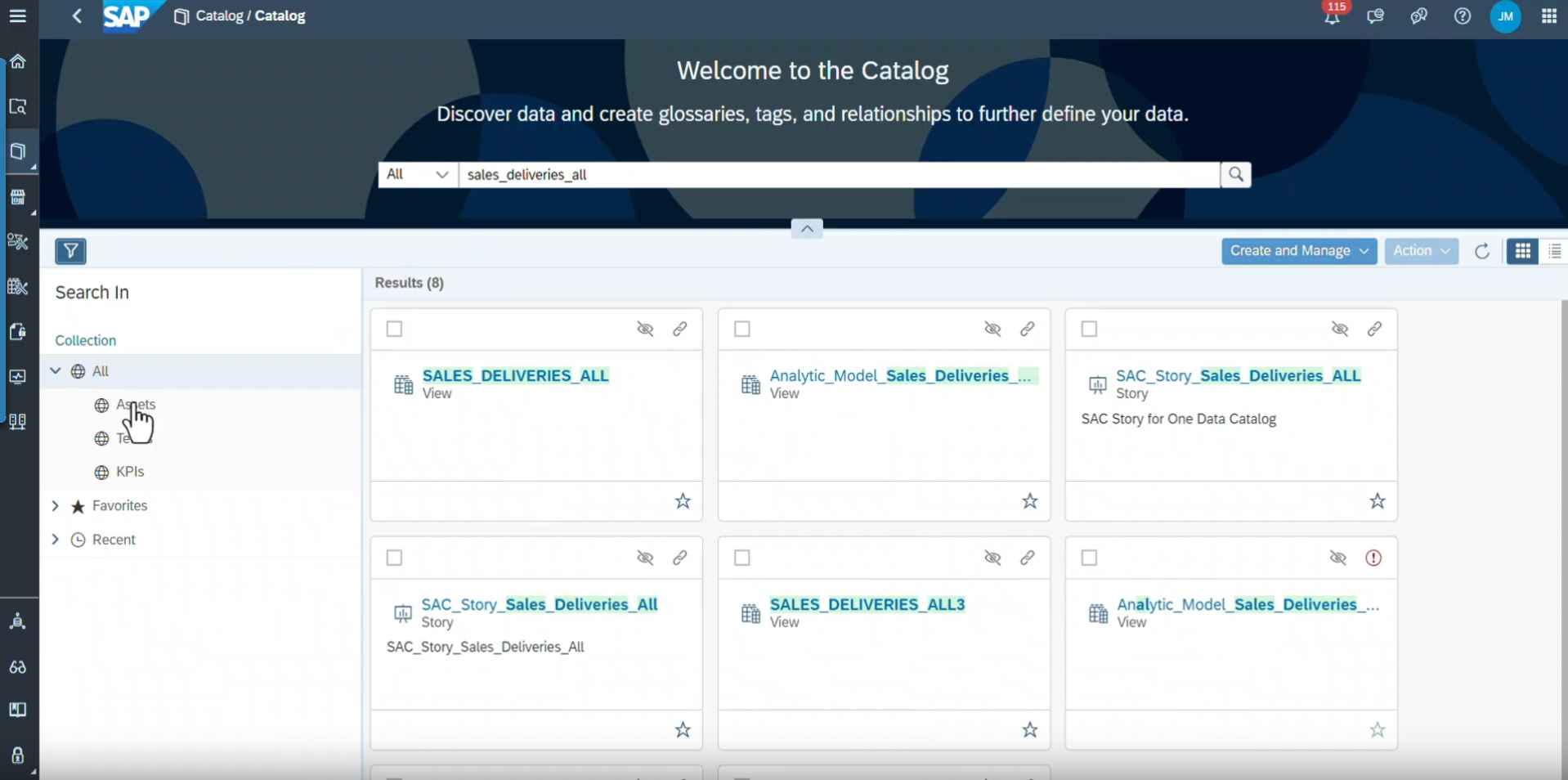The height and width of the screenshot is (780, 1568).
Task: Tick checkbox on SALES_DELIVERIES_ALL3 card
Action: [x=742, y=558]
